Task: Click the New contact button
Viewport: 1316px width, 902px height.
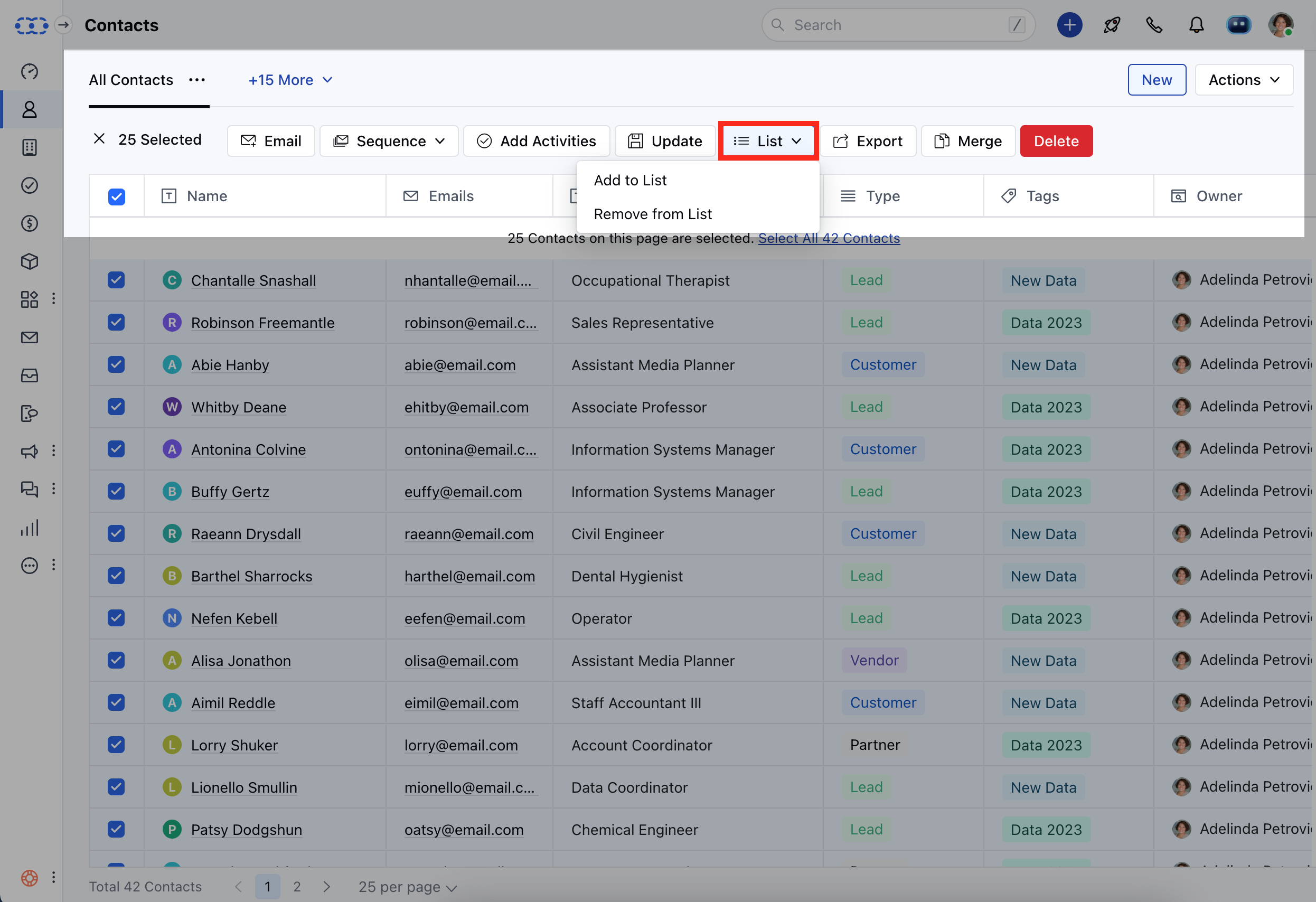Action: [x=1157, y=80]
